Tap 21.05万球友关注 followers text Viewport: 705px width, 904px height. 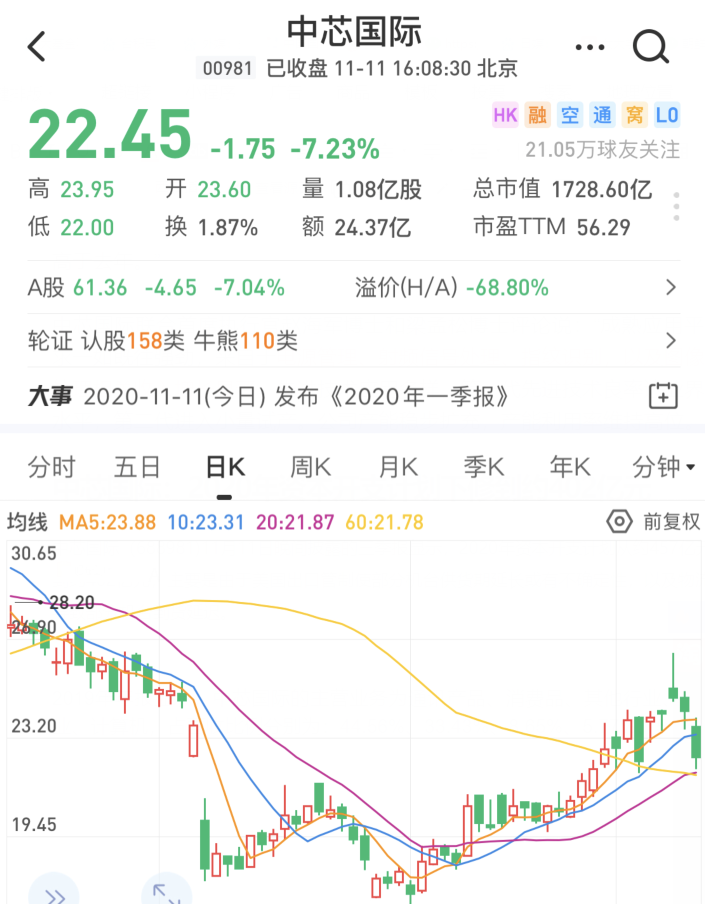(x=603, y=150)
